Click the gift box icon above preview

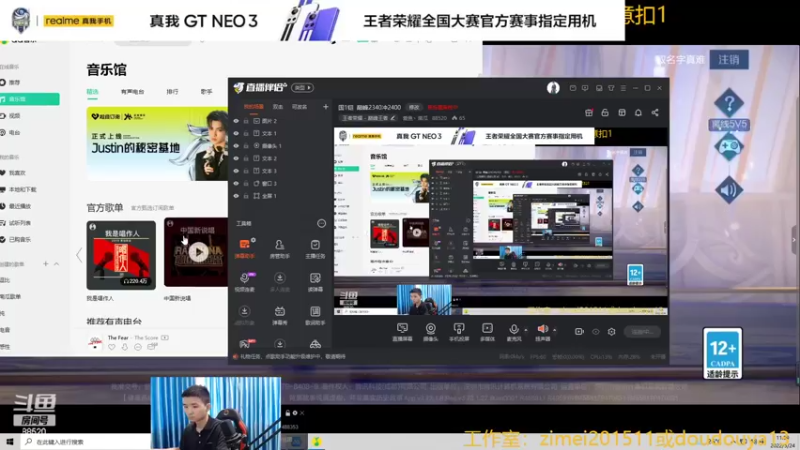coord(589,113)
